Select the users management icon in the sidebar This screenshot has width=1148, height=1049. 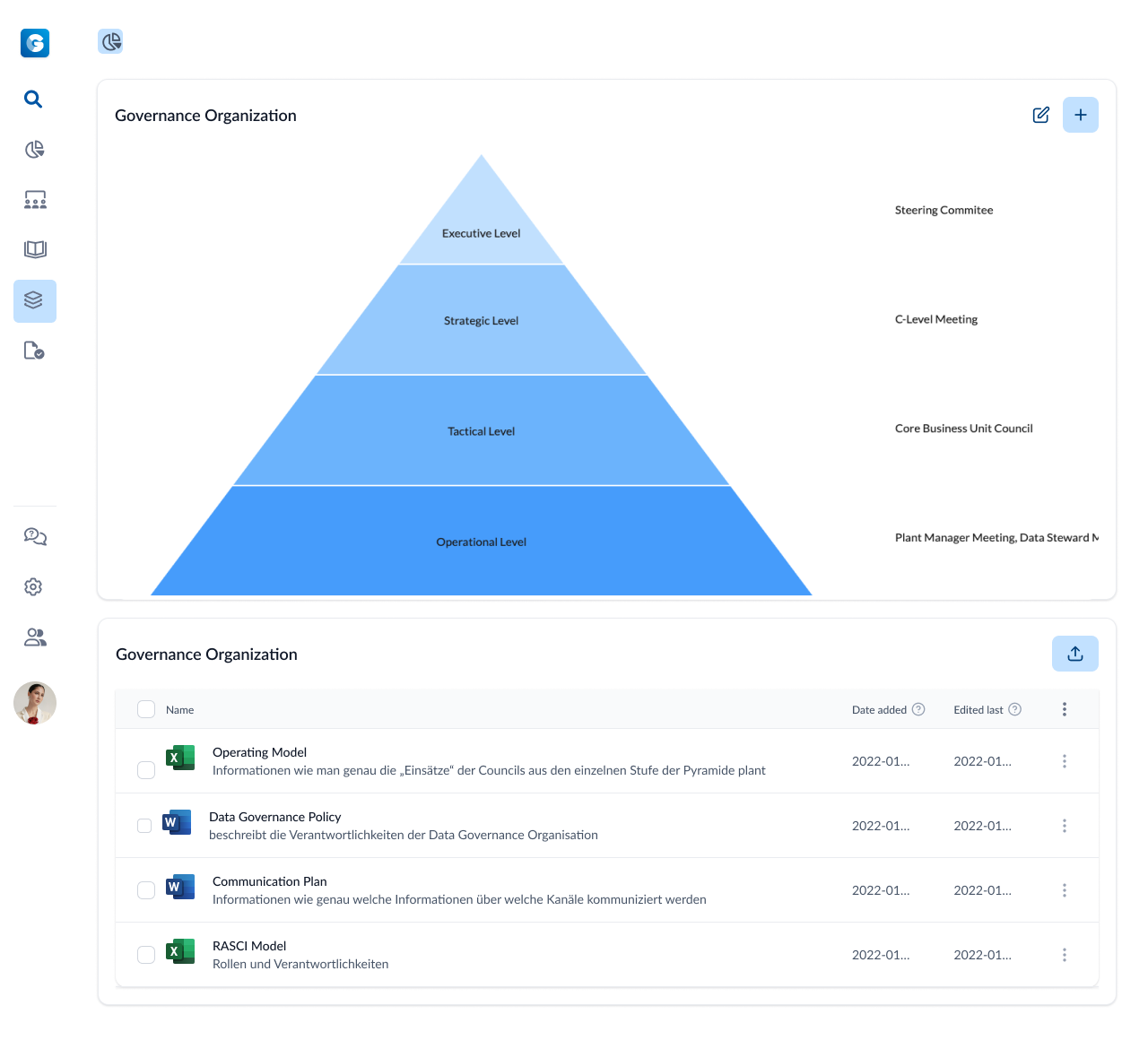point(35,637)
